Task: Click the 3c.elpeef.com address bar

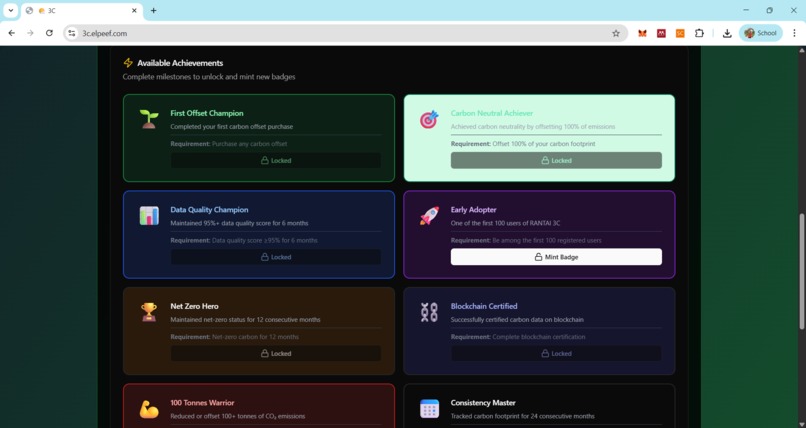Action: [344, 33]
